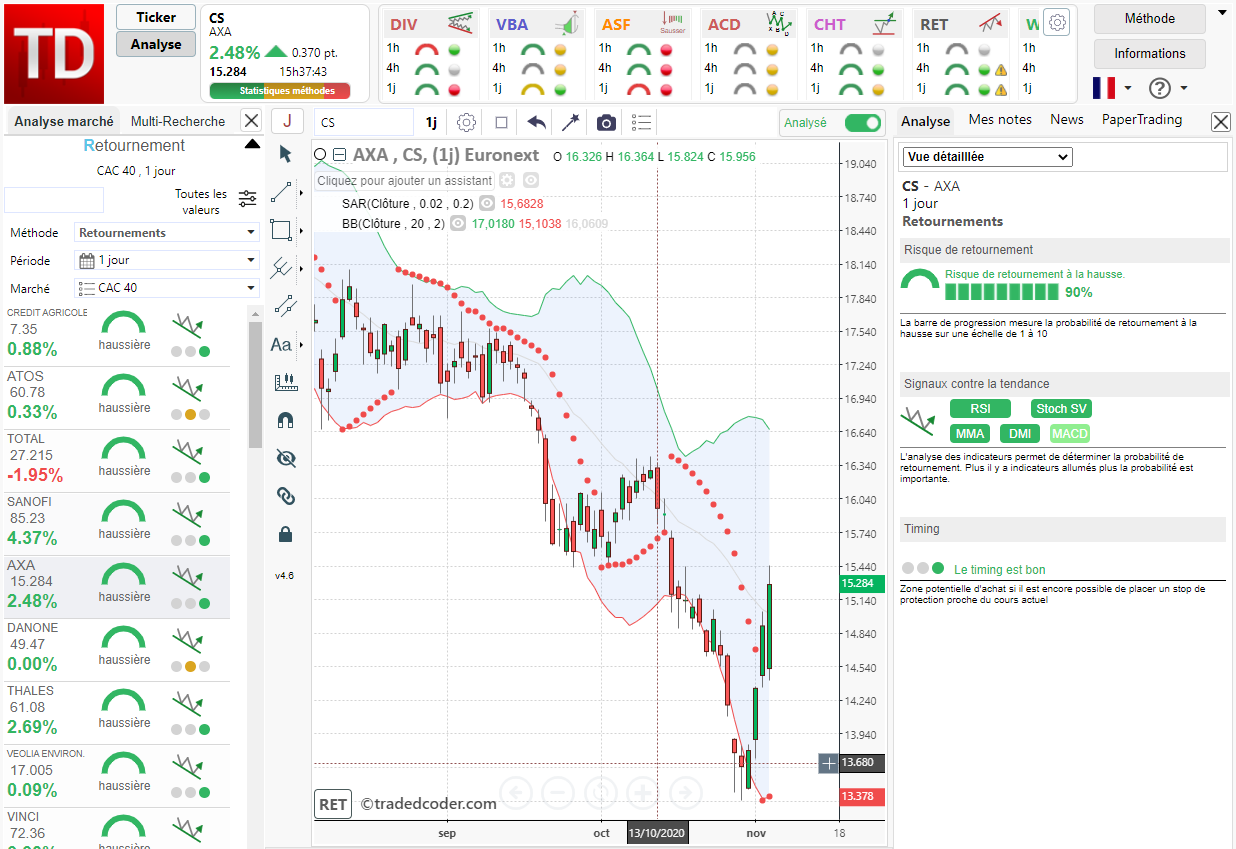Click the Méthode button
This screenshot has width=1236, height=849.
click(x=1150, y=18)
